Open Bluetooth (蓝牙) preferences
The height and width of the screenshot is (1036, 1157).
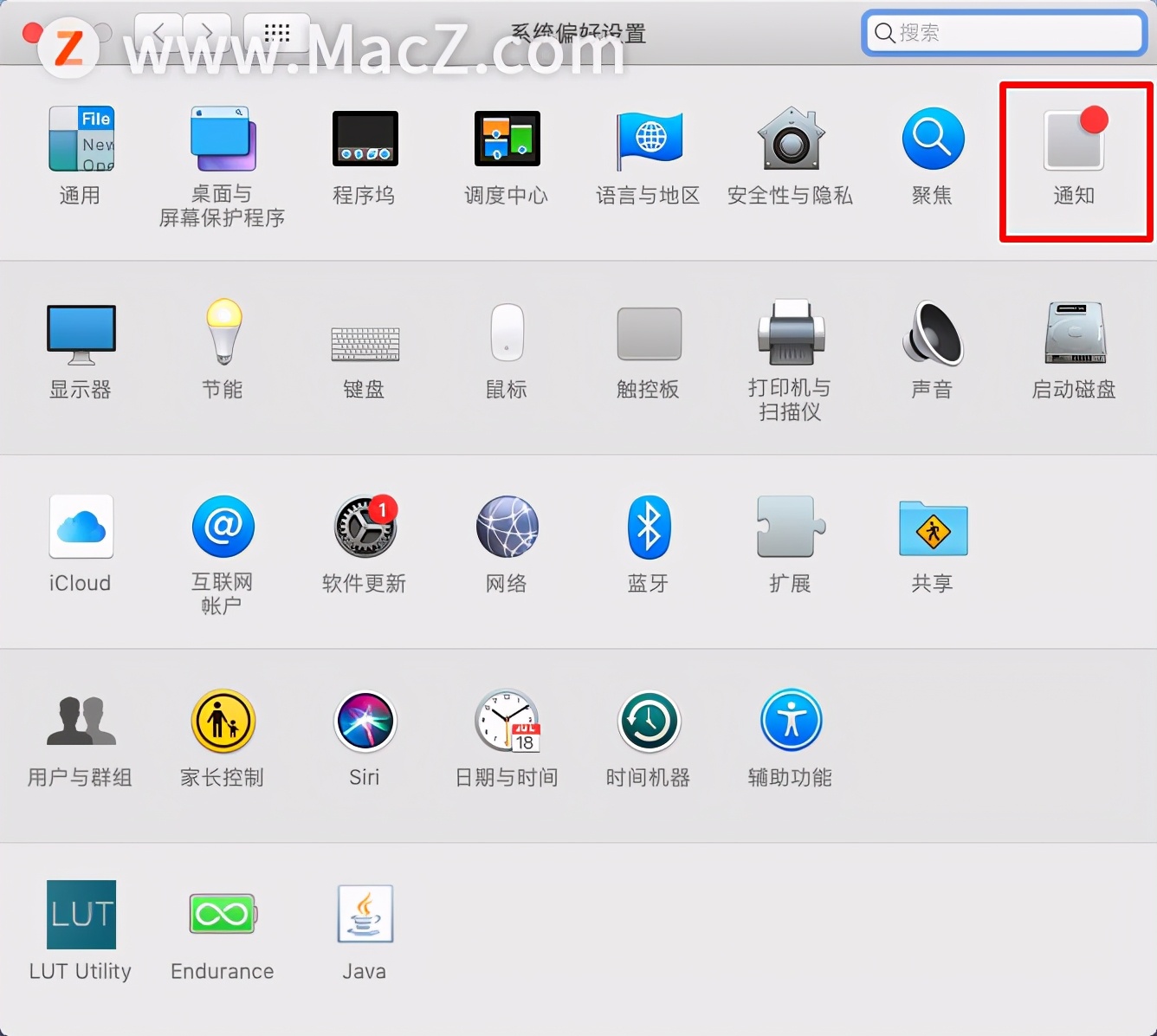click(x=648, y=541)
